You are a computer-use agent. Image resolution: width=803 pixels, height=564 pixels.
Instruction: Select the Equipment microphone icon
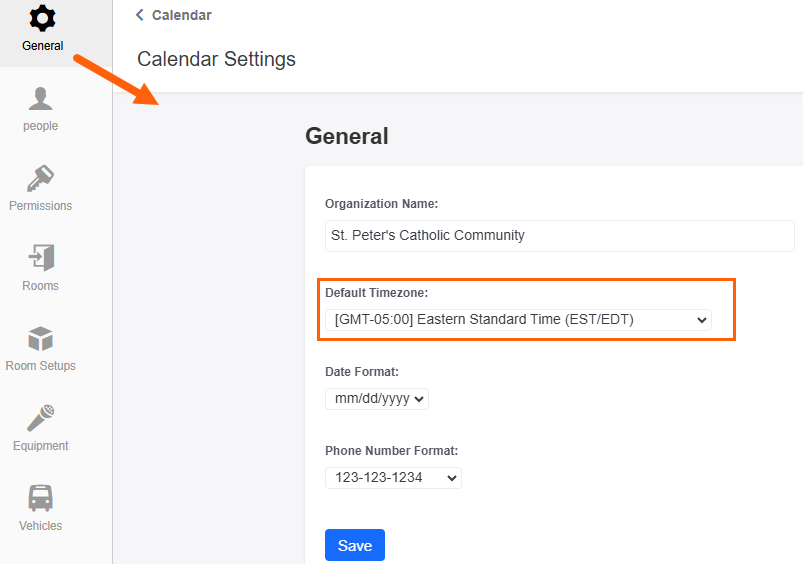[x=40, y=418]
